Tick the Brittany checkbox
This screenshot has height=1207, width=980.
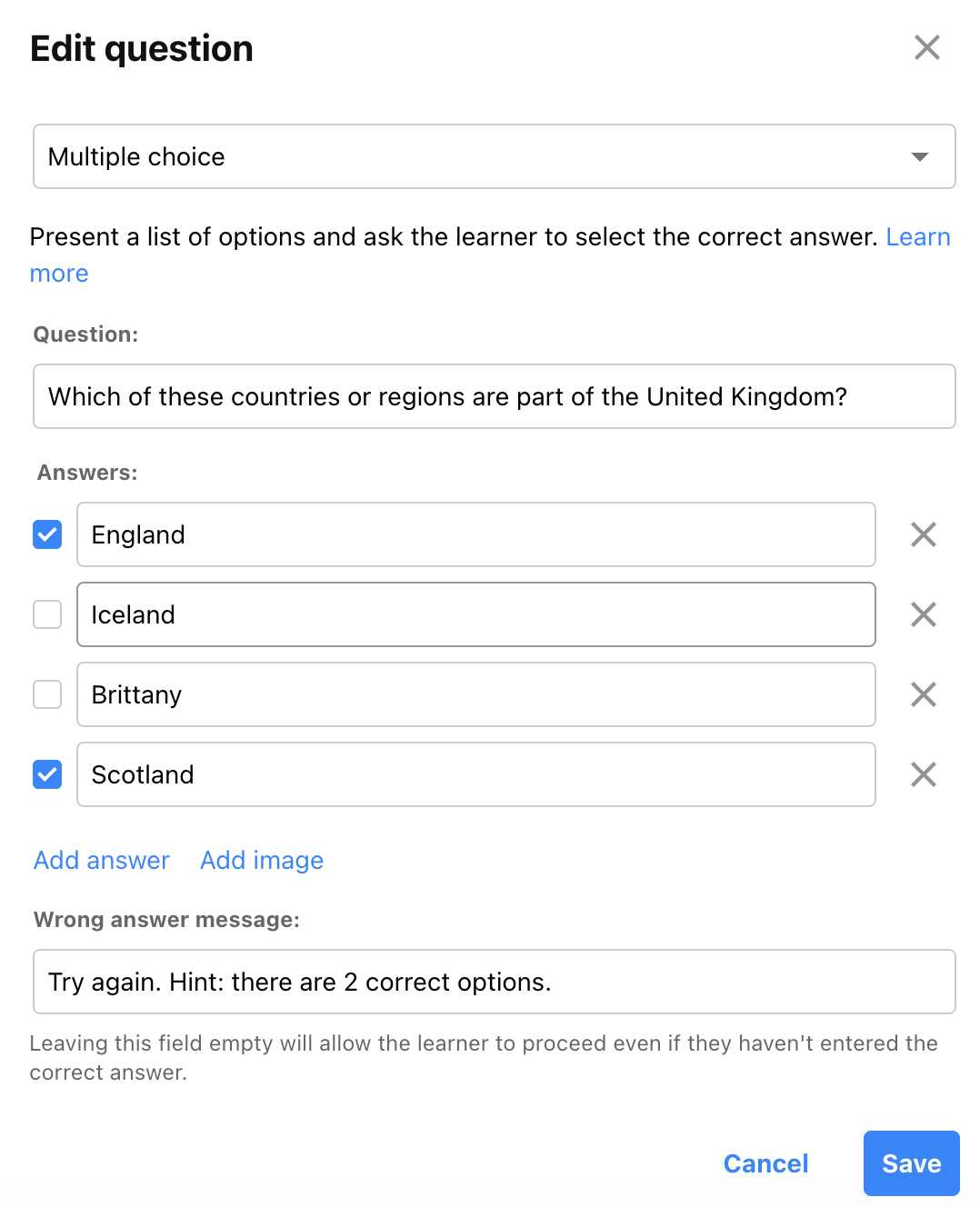(47, 694)
